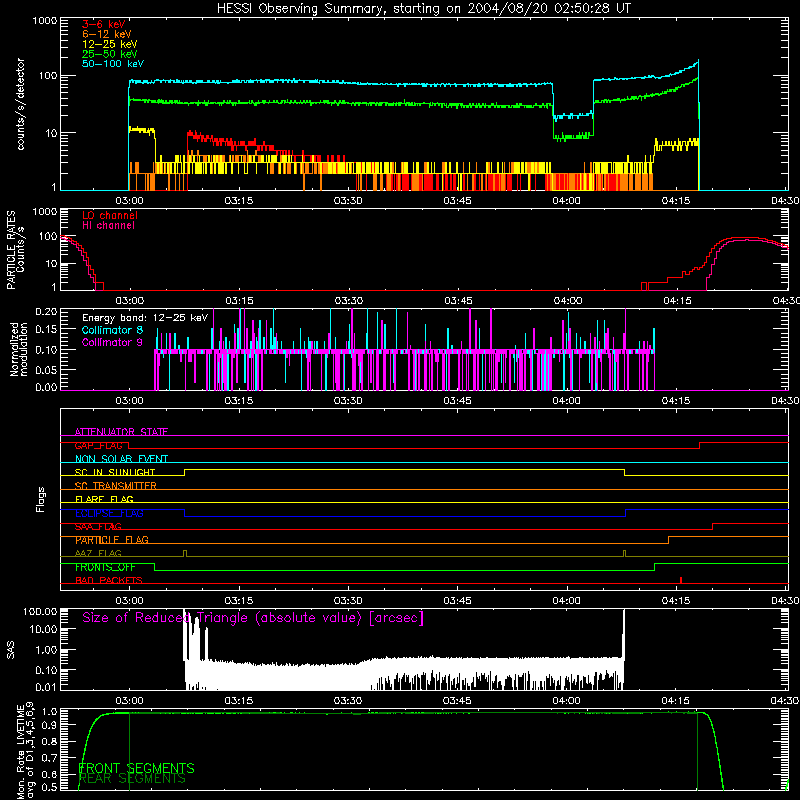800x800 pixels.
Task: Click the FRONT SEGMENTS legend label
Action: coord(136,768)
